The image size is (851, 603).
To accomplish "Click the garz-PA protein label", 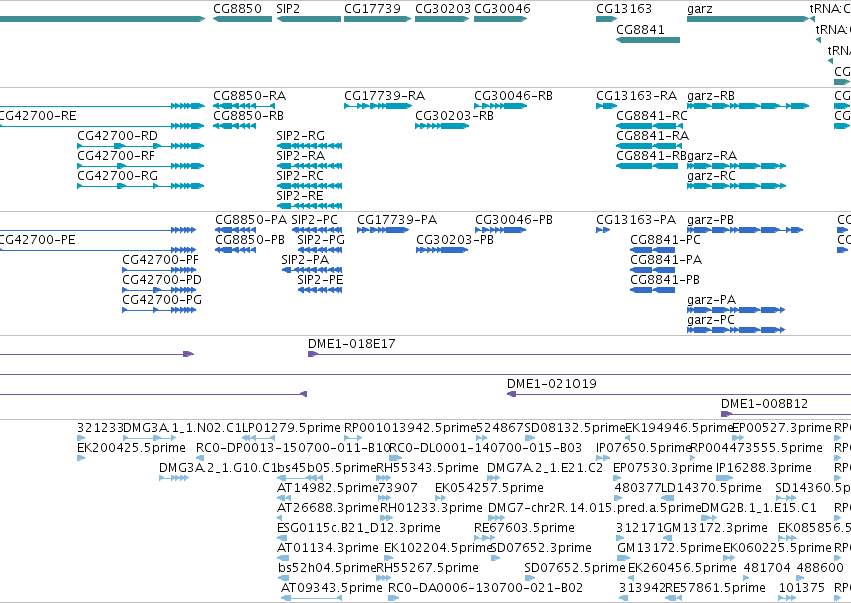I will coord(711,300).
